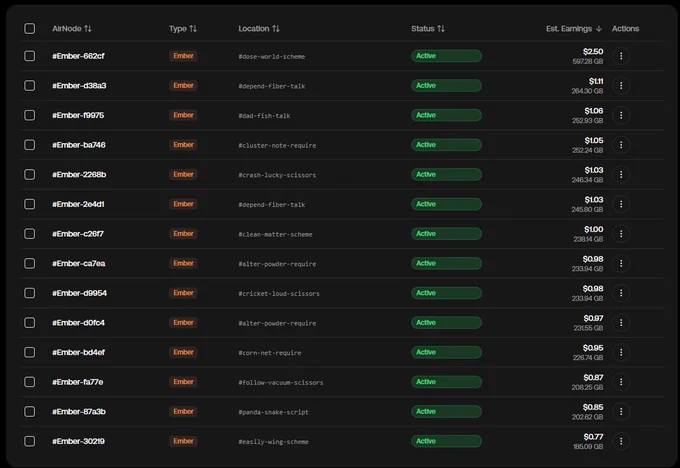Select the #Ember-fa77e row checkbox
The width and height of the screenshot is (680, 468).
(x=29, y=382)
